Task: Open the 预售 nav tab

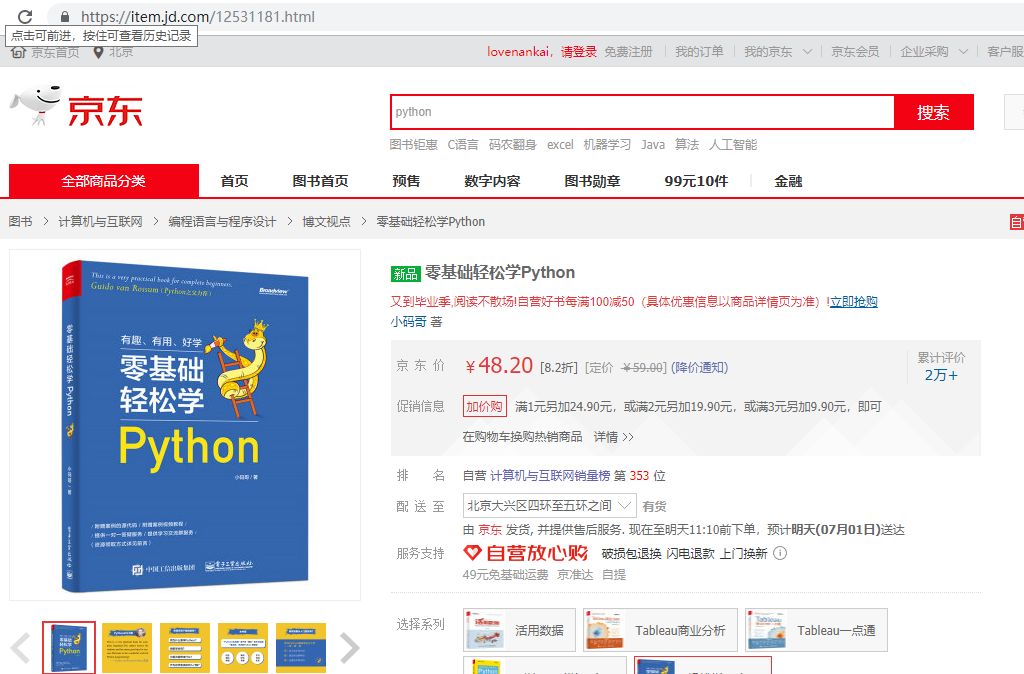Action: (x=406, y=181)
